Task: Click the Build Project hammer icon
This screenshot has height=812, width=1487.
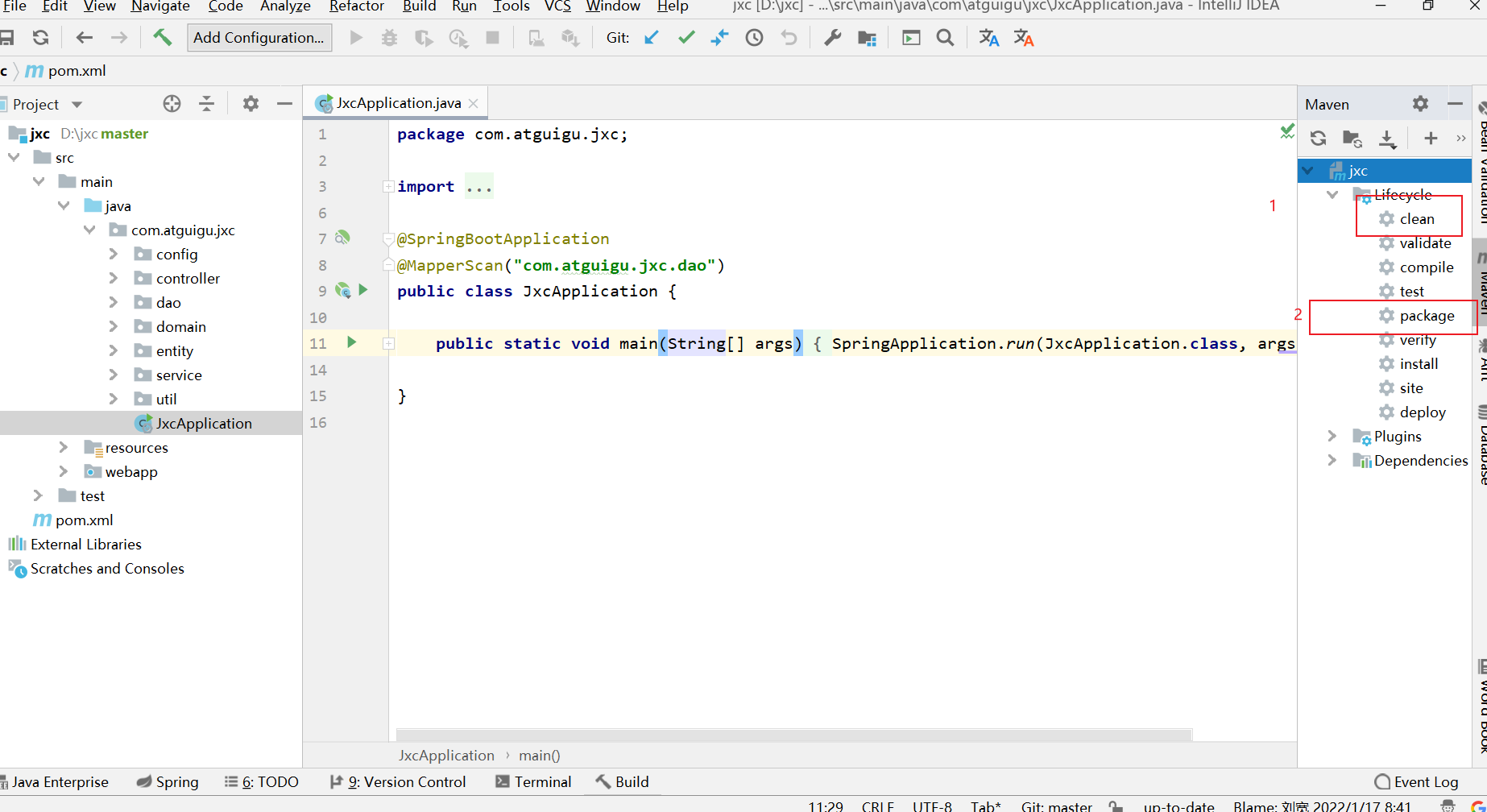Action: coord(163,38)
